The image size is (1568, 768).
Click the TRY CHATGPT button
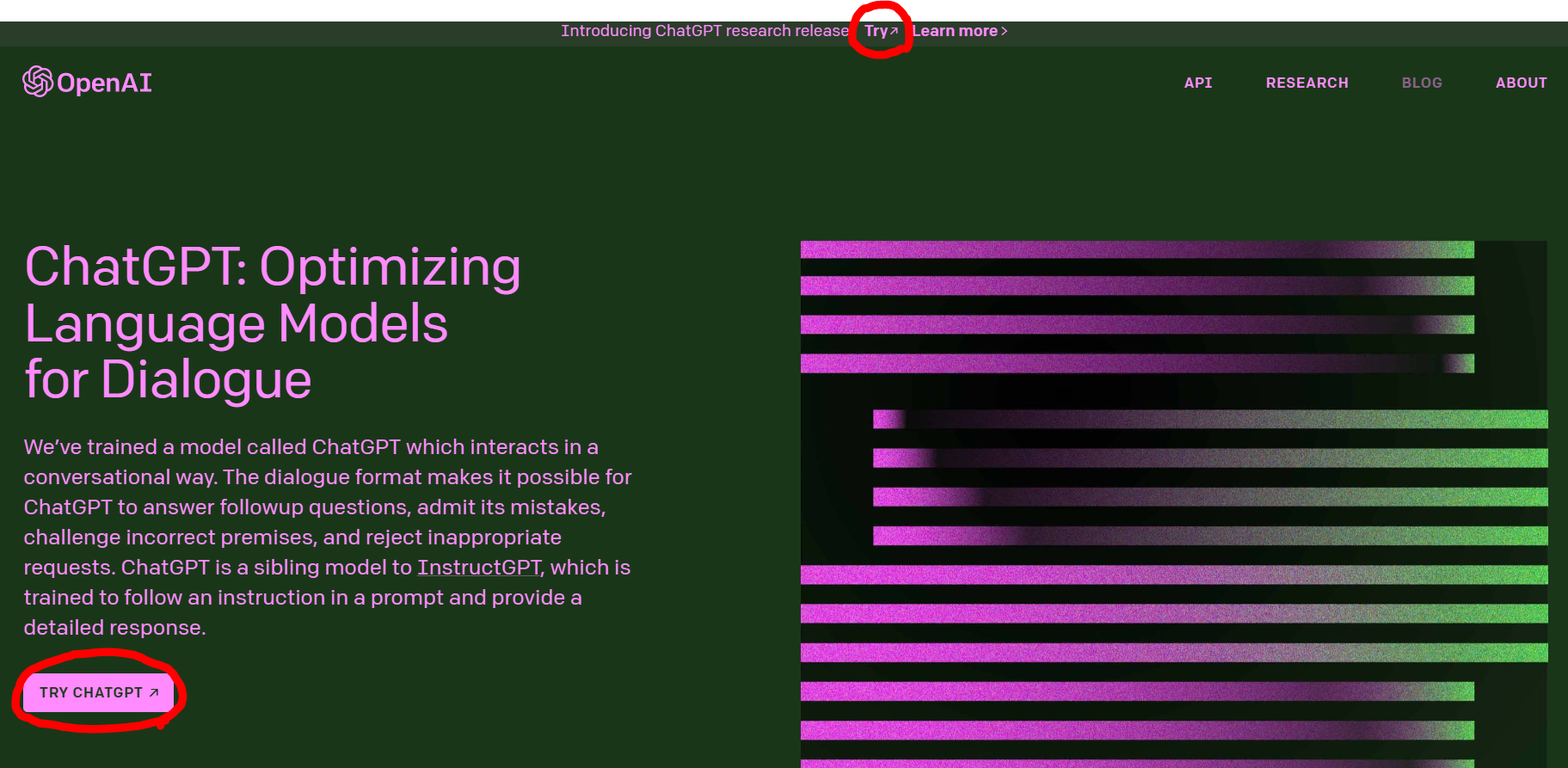coord(98,692)
